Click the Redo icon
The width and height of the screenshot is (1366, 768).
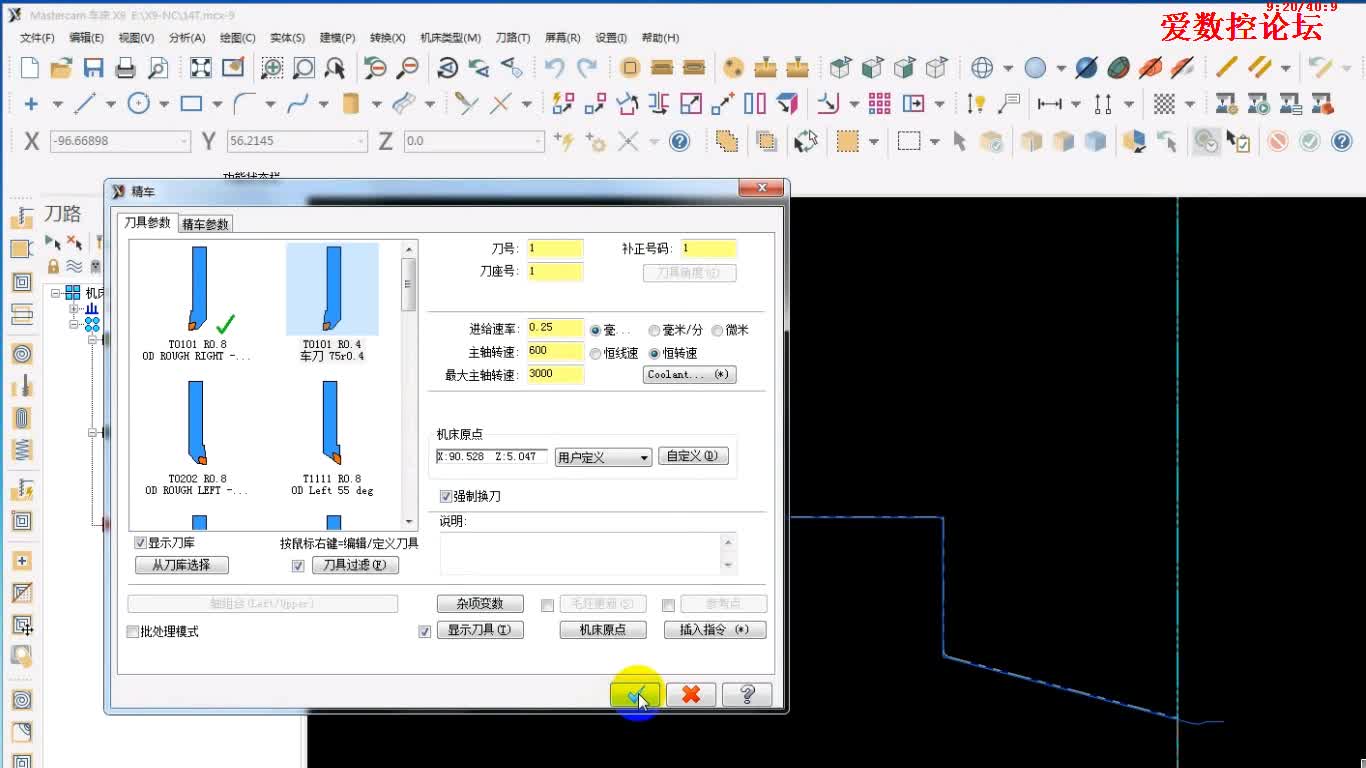pos(588,67)
